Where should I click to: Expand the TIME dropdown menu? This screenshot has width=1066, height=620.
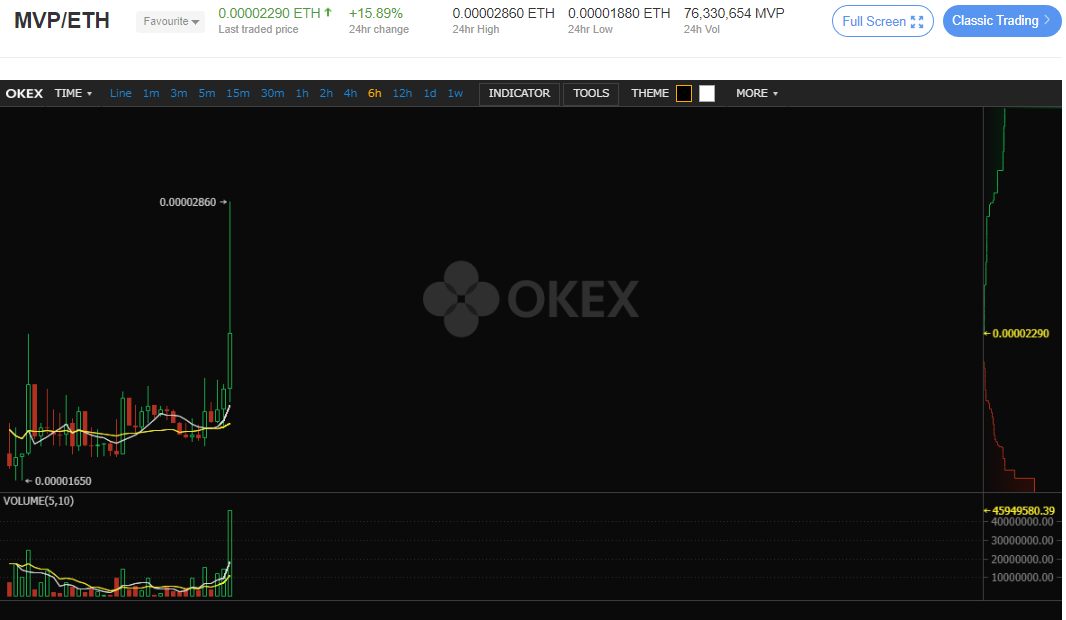pos(73,93)
